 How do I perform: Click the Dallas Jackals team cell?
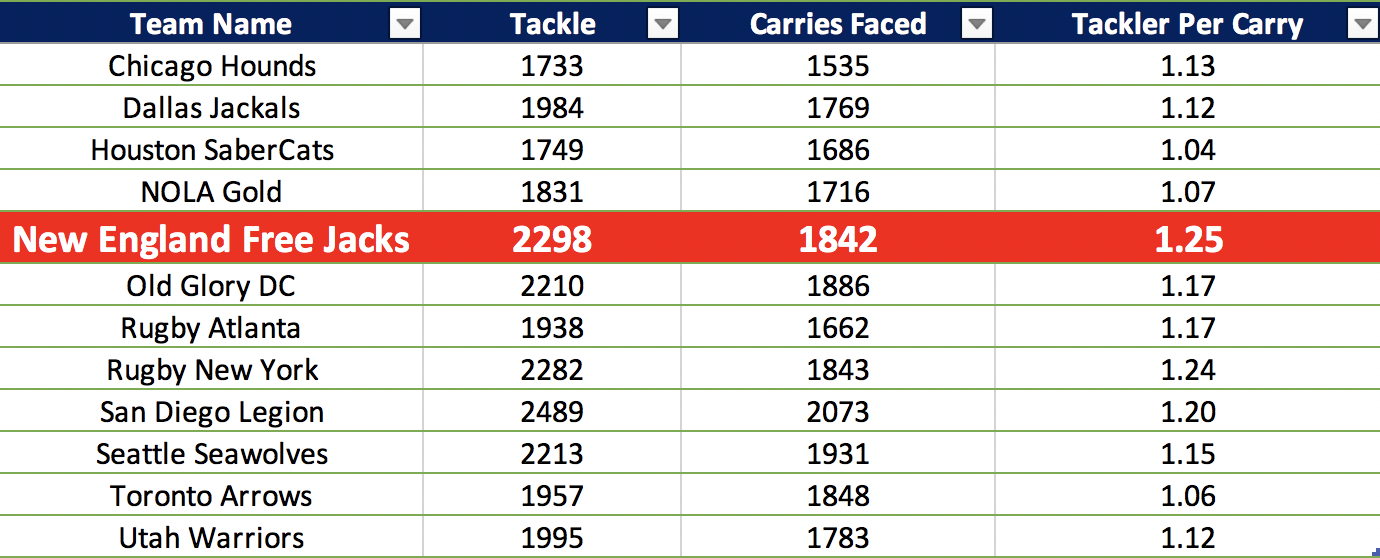pyautogui.click(x=212, y=109)
